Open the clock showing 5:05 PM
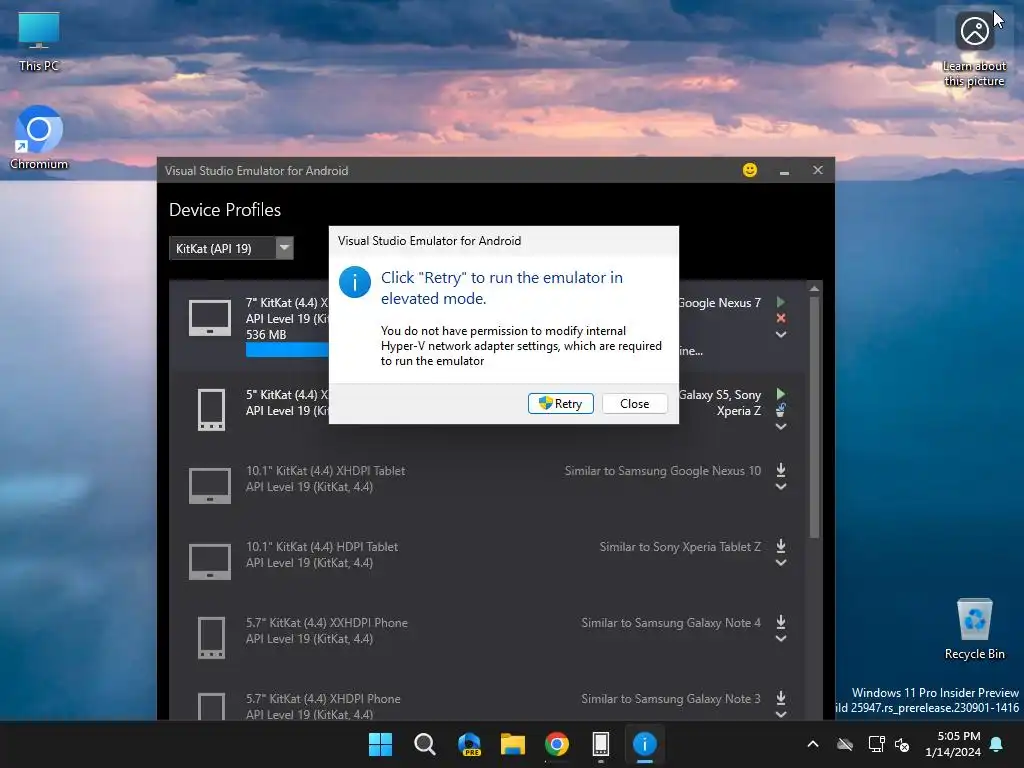The height and width of the screenshot is (768, 1024). (953, 744)
